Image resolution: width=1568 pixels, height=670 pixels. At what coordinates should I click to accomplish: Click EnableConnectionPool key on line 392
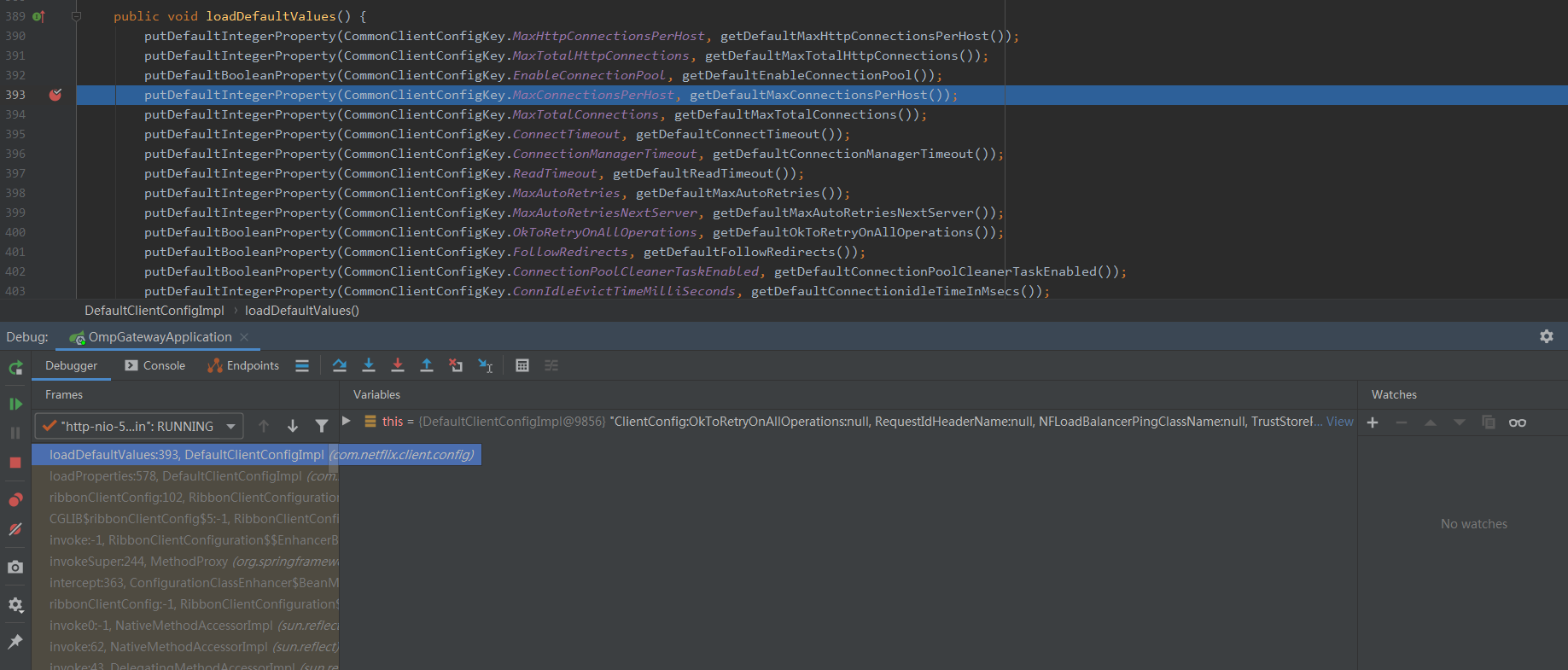589,75
